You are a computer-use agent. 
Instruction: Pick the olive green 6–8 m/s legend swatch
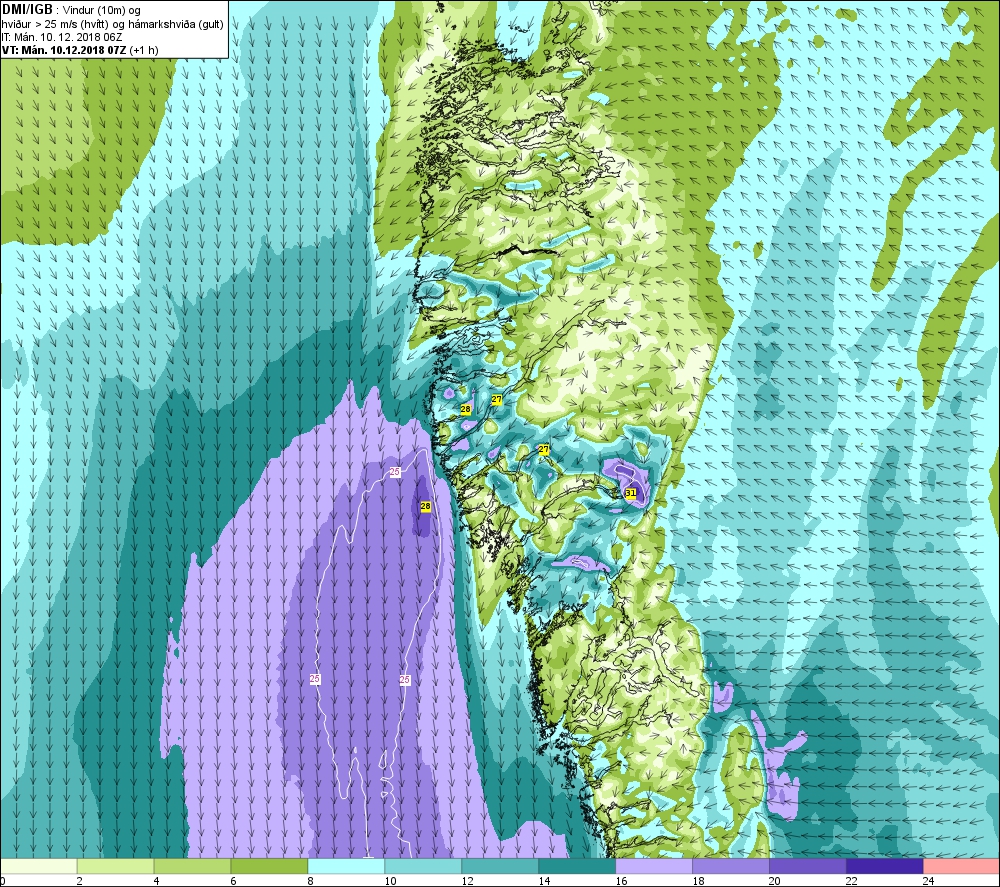click(269, 866)
